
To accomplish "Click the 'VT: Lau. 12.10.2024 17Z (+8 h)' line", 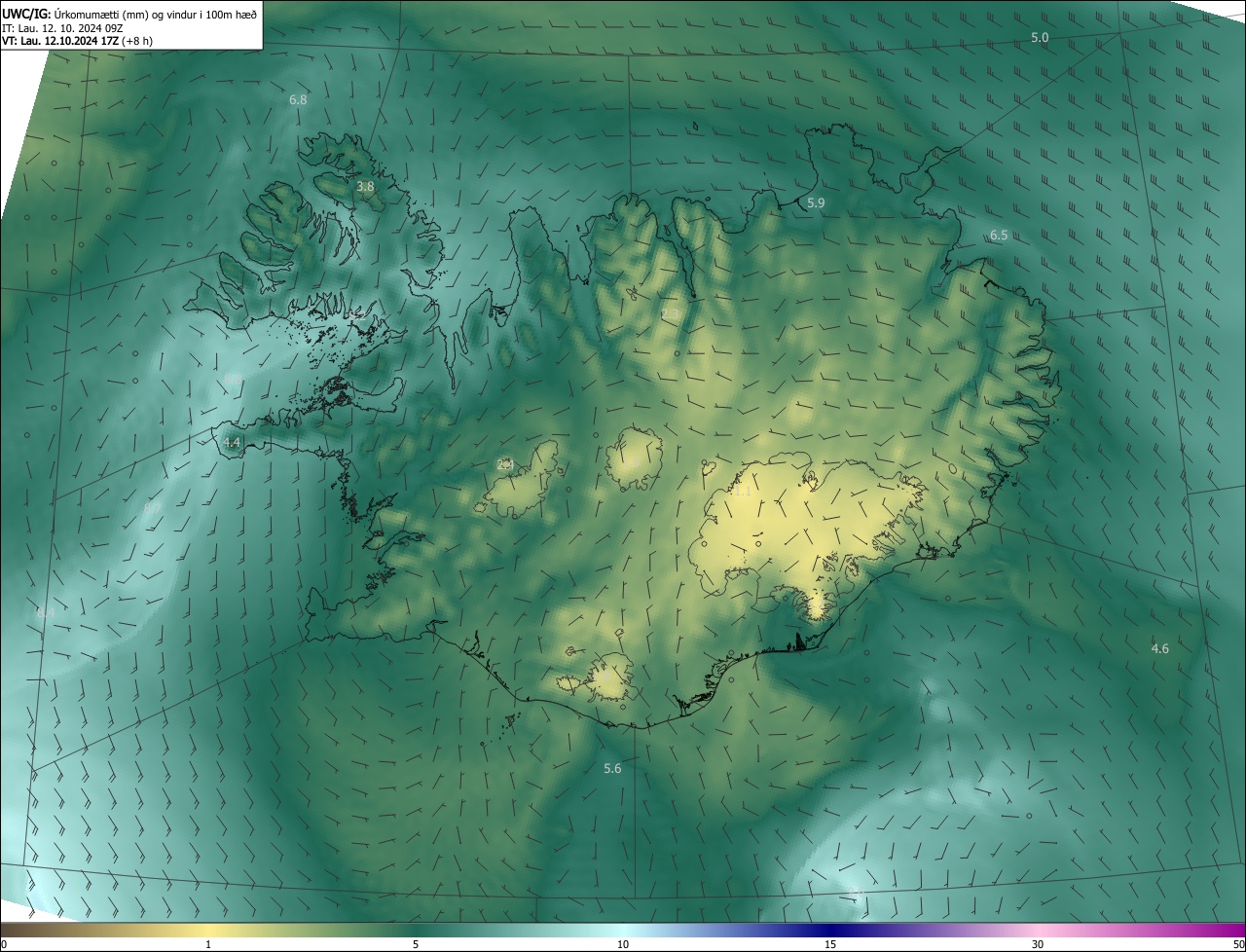I will click(77, 41).
